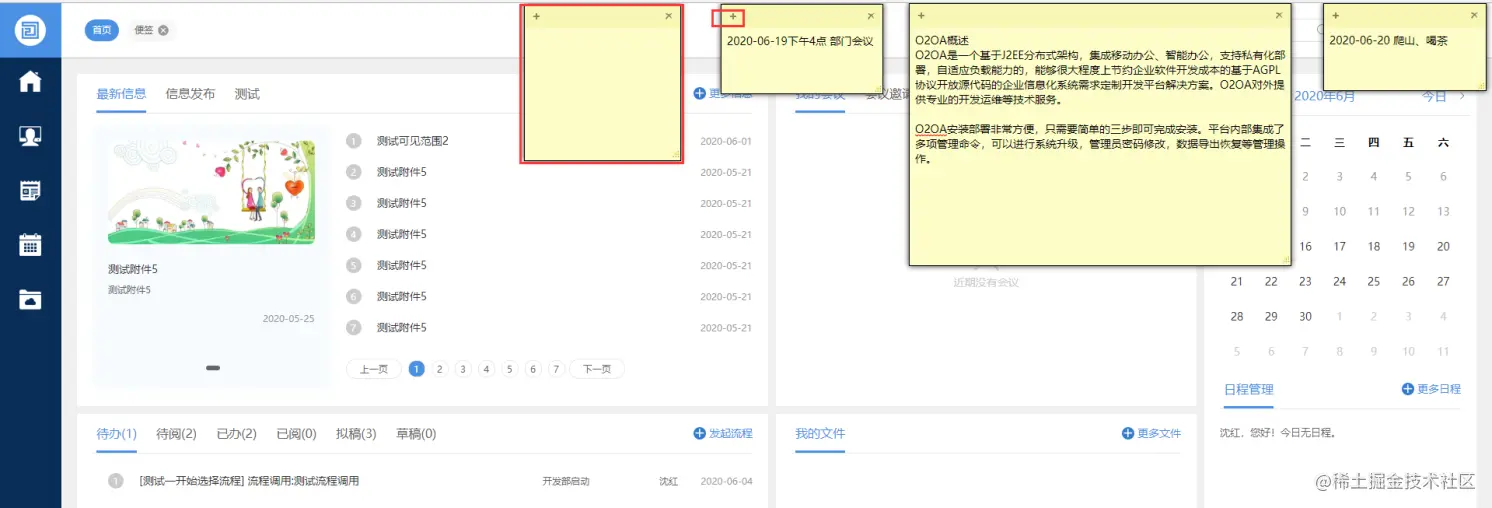1492x508 pixels.
Task: Open the carousel image with swing illustration
Action: click(211, 192)
